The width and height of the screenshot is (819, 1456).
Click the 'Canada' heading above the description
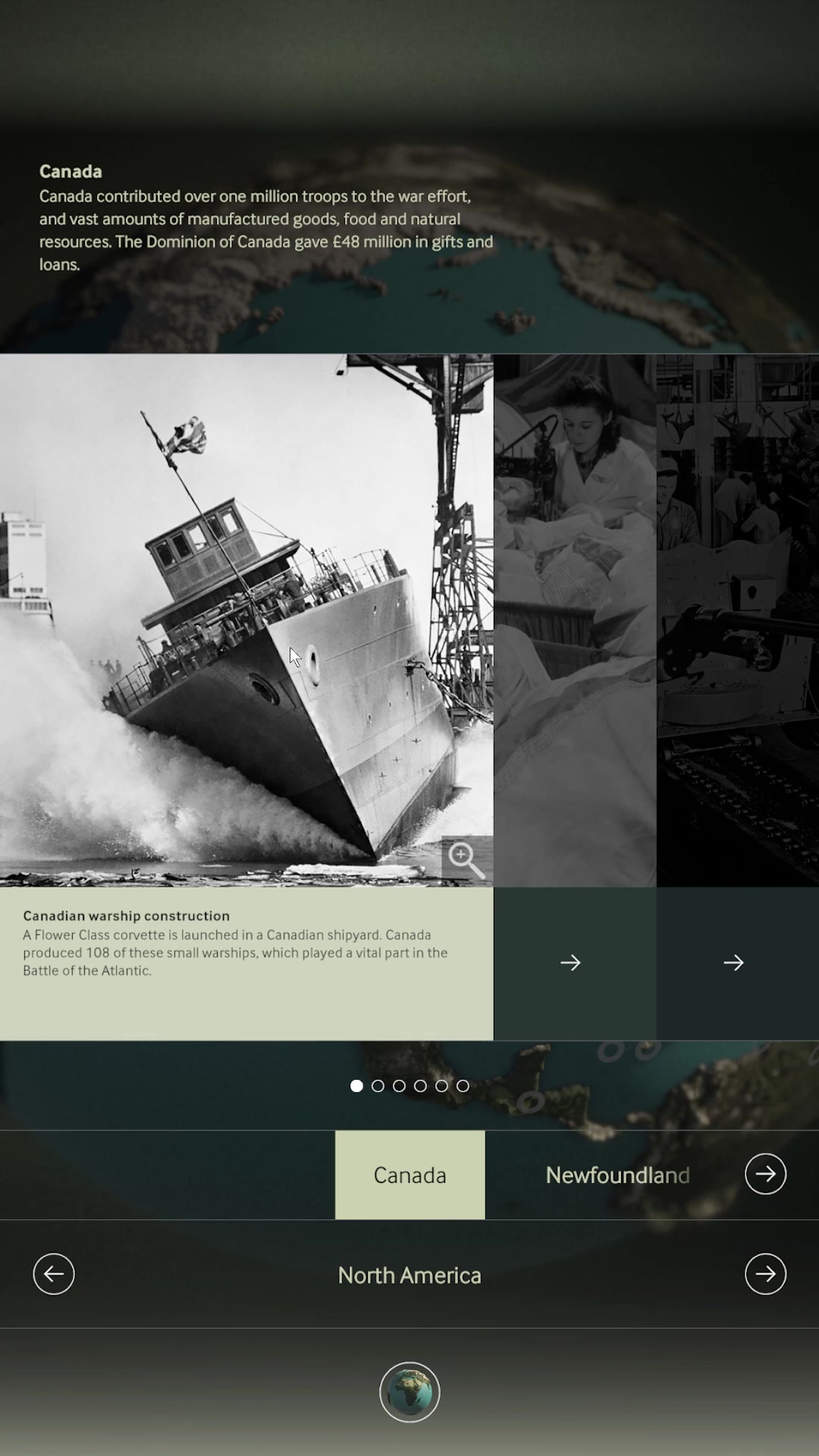(x=71, y=171)
